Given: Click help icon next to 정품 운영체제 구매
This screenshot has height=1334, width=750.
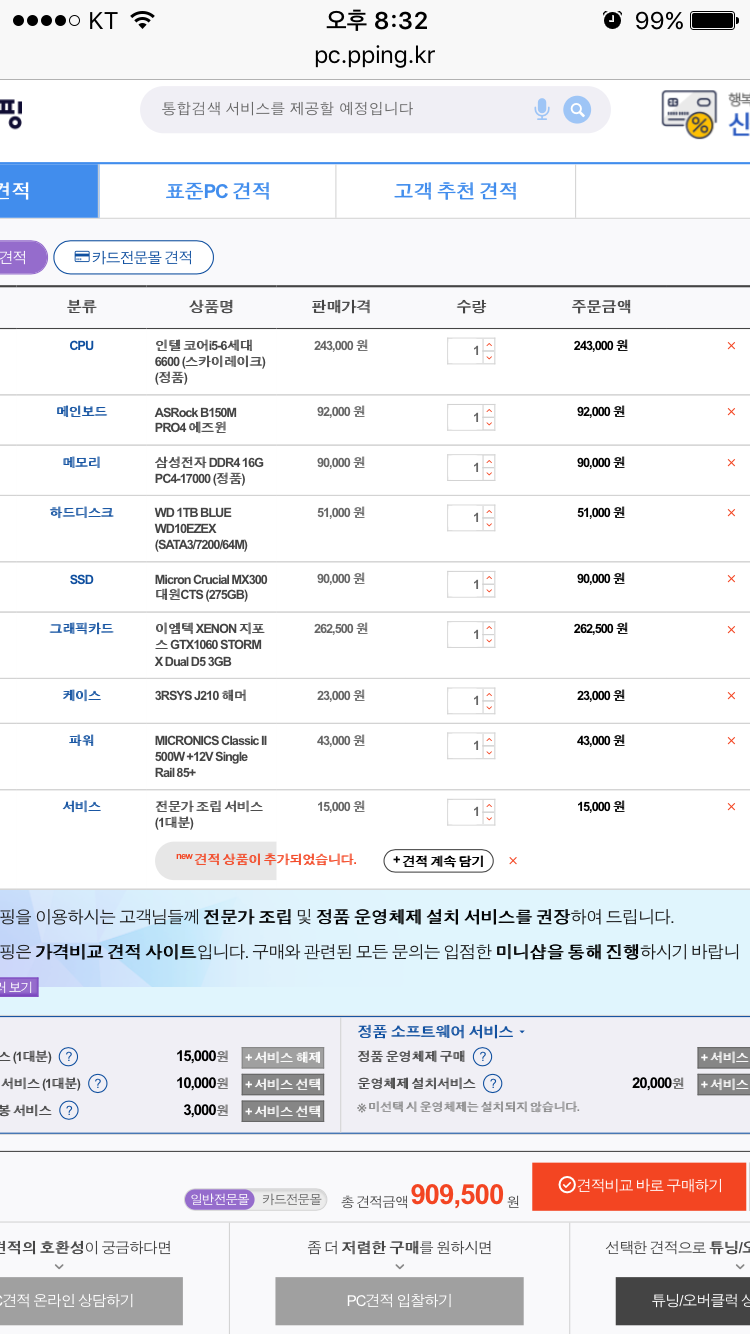Looking at the screenshot, I should (x=482, y=1057).
